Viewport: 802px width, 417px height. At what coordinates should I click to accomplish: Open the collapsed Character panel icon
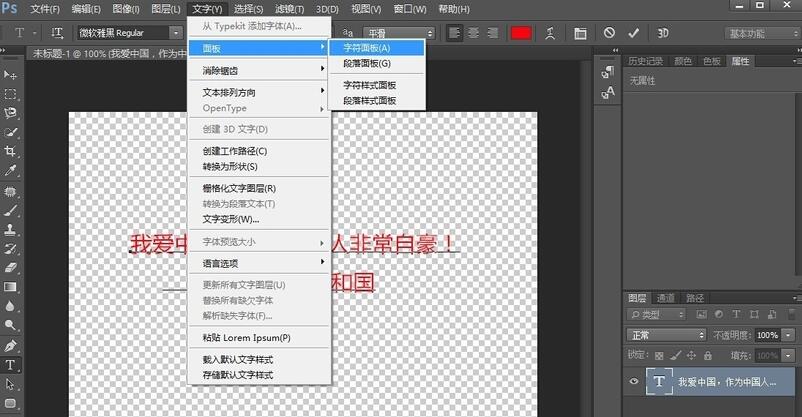coord(608,93)
